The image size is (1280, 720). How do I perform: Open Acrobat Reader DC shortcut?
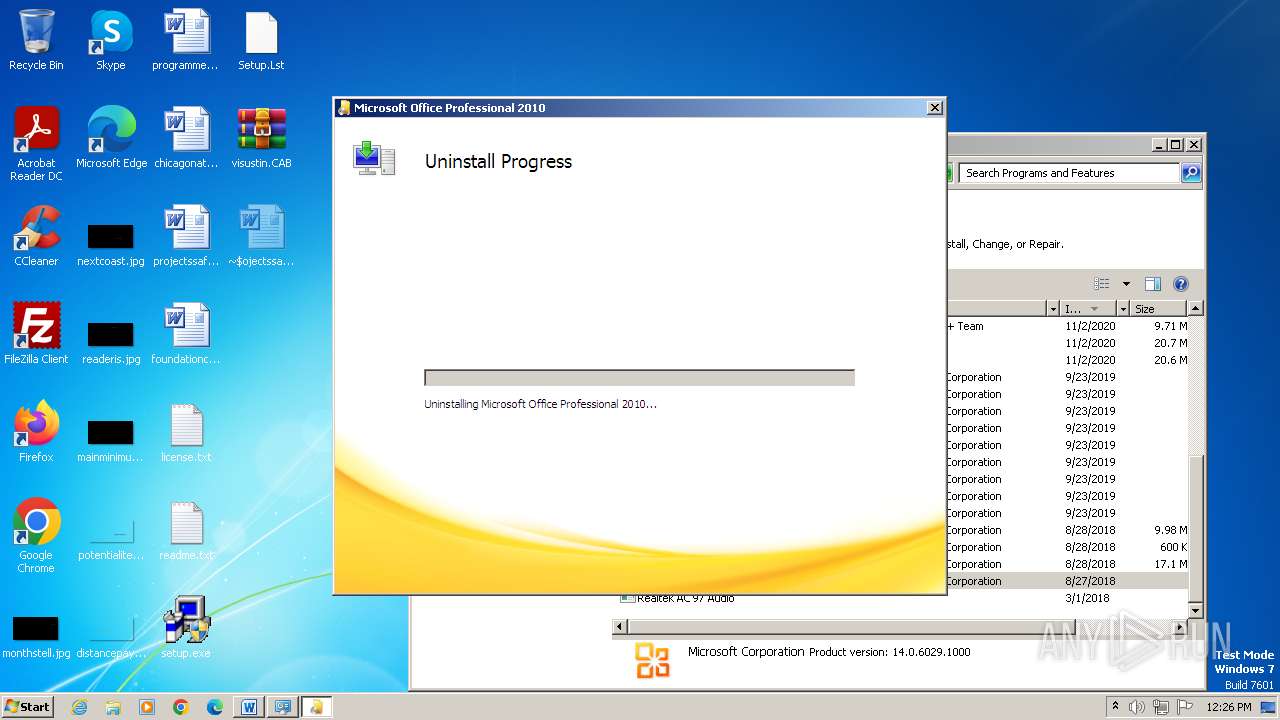(36, 144)
